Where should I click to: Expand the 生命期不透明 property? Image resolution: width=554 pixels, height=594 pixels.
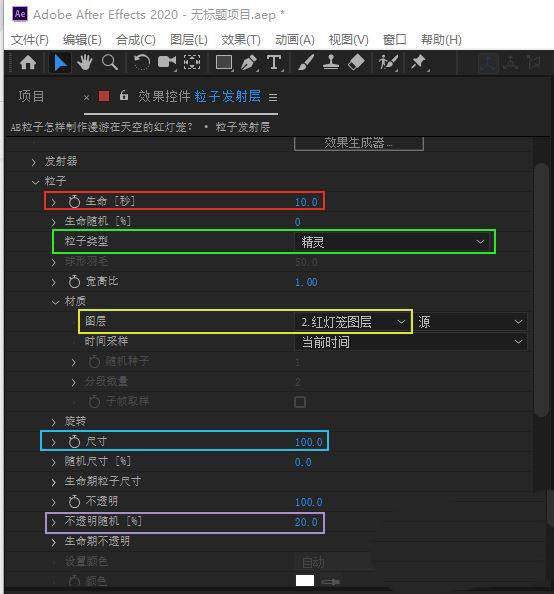tap(53, 542)
